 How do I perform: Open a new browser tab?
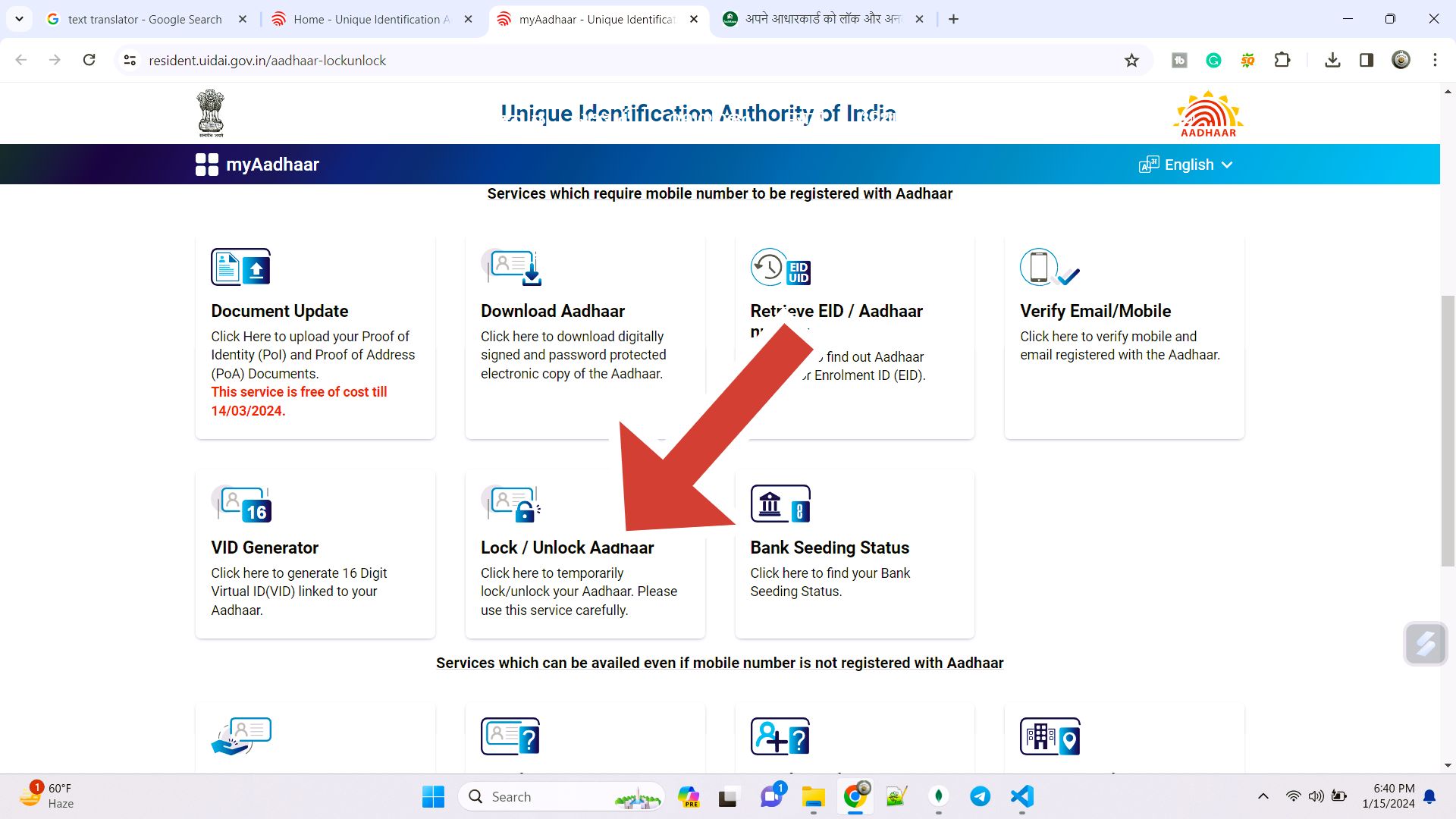pyautogui.click(x=953, y=19)
